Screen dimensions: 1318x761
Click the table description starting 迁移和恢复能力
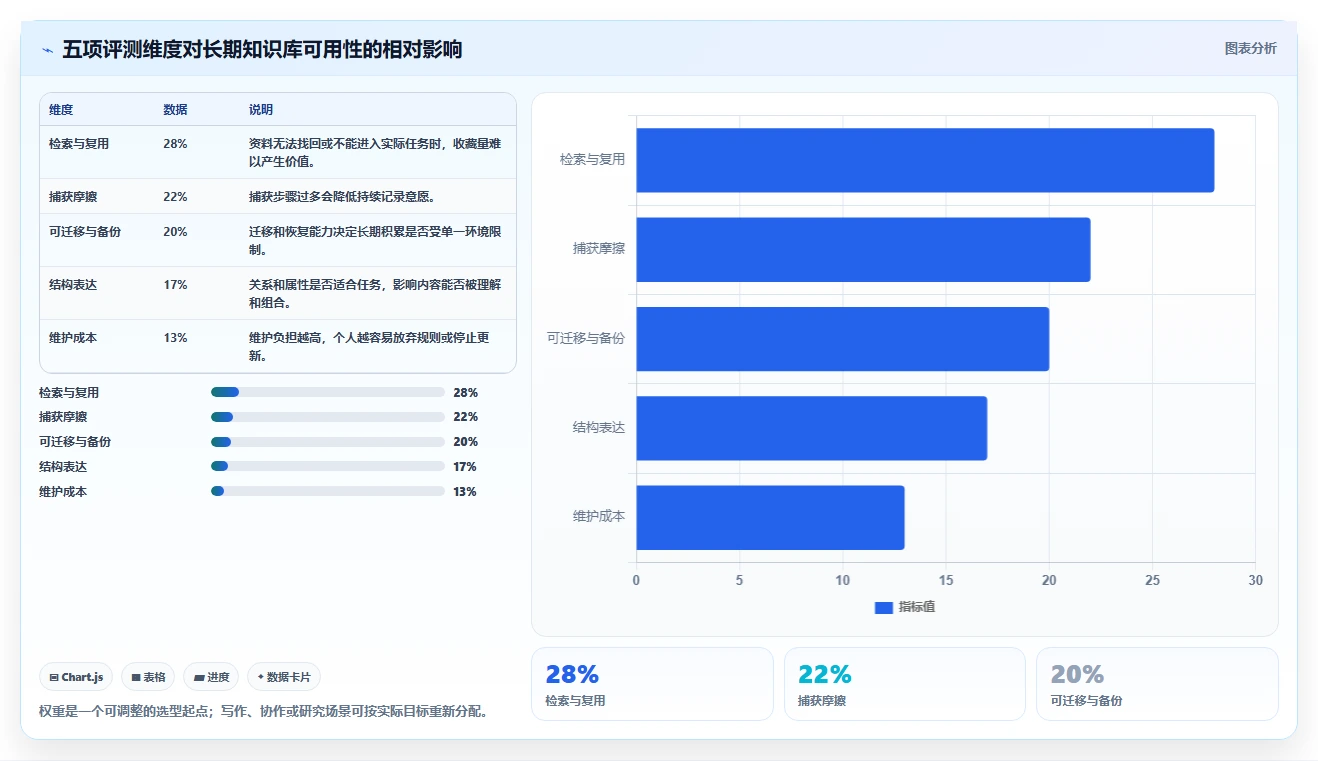376,241
